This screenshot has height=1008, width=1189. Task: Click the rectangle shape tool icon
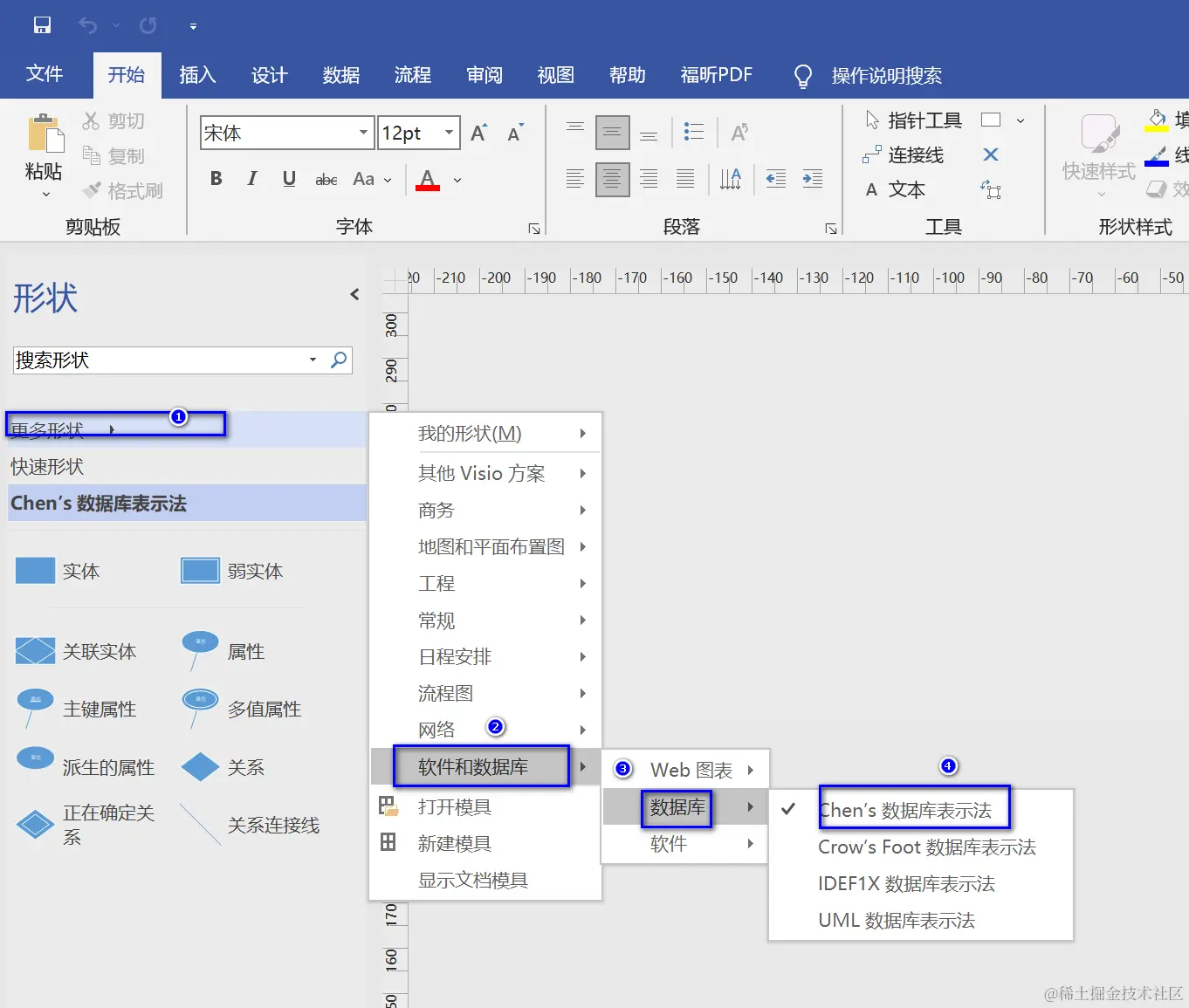click(x=991, y=120)
